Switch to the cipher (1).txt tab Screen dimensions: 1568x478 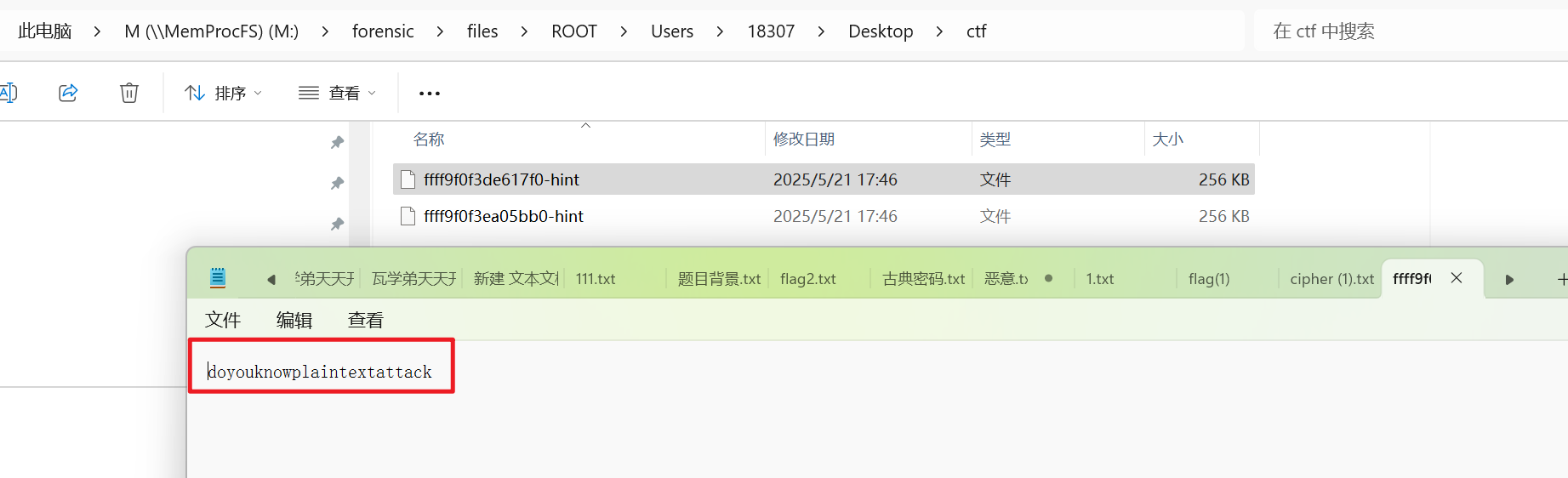pyautogui.click(x=1331, y=279)
